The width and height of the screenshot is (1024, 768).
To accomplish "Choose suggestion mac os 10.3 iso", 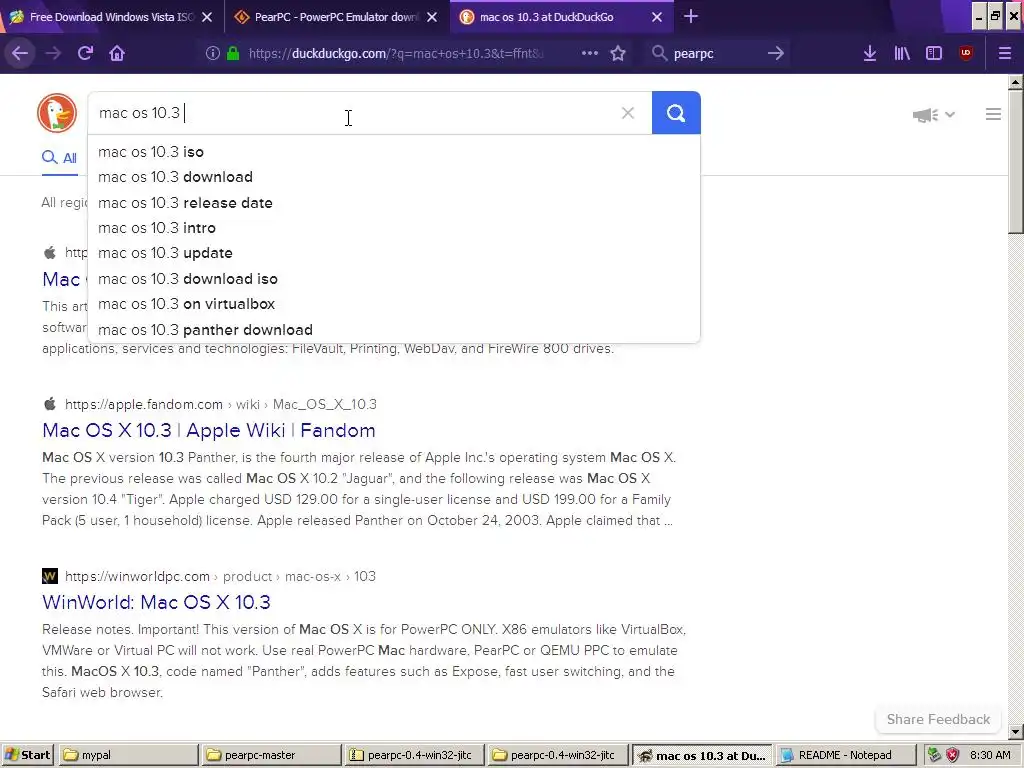I will [394, 152].
